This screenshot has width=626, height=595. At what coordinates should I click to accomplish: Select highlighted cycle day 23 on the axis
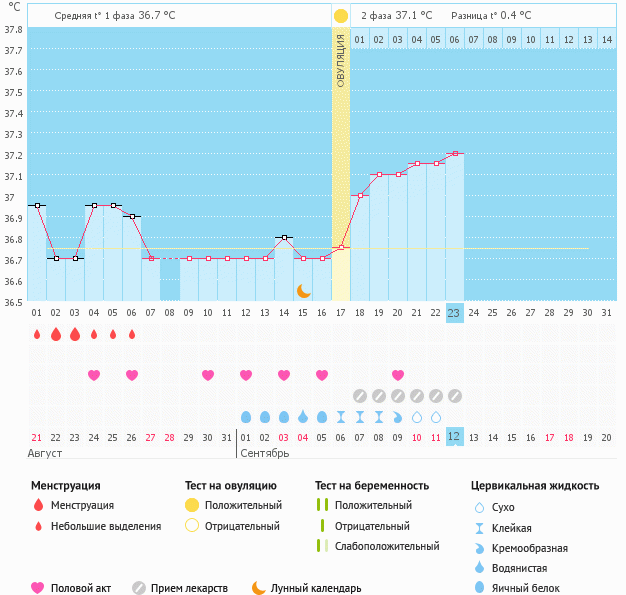point(454,312)
